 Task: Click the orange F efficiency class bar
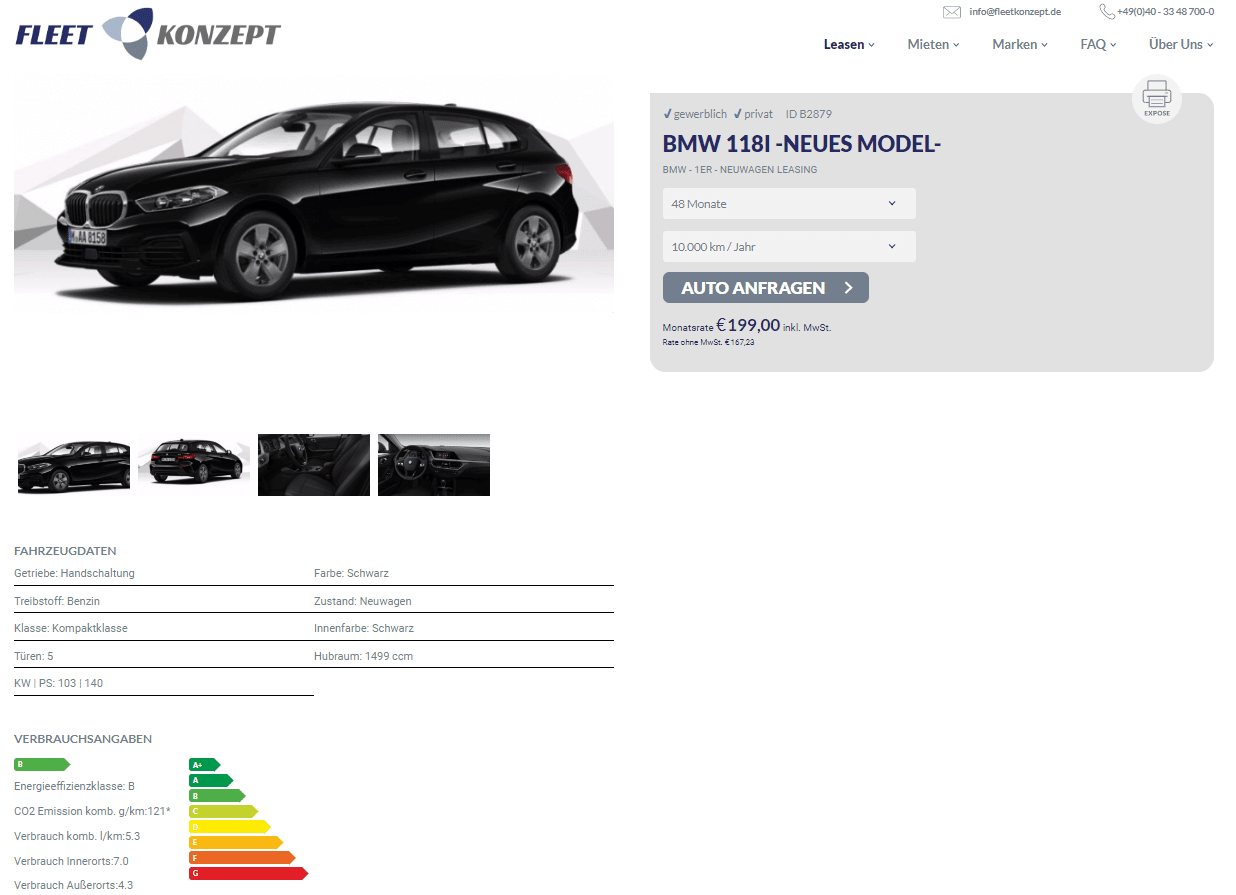pos(242,858)
